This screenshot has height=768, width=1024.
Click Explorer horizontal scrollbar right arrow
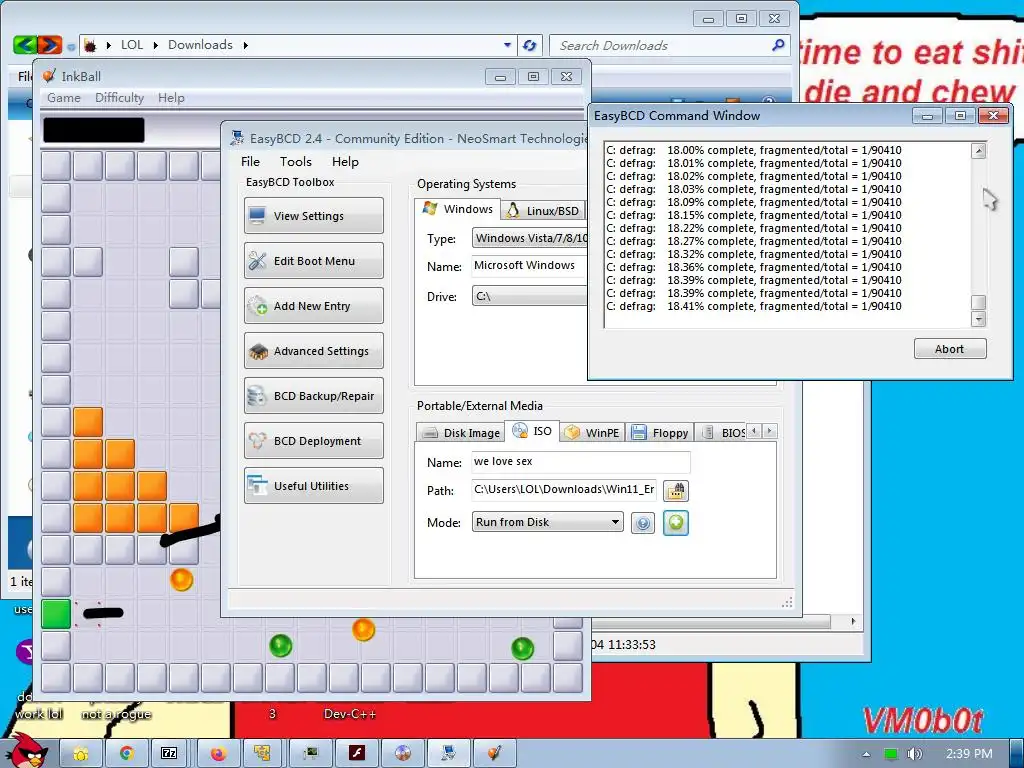pyautogui.click(x=853, y=621)
